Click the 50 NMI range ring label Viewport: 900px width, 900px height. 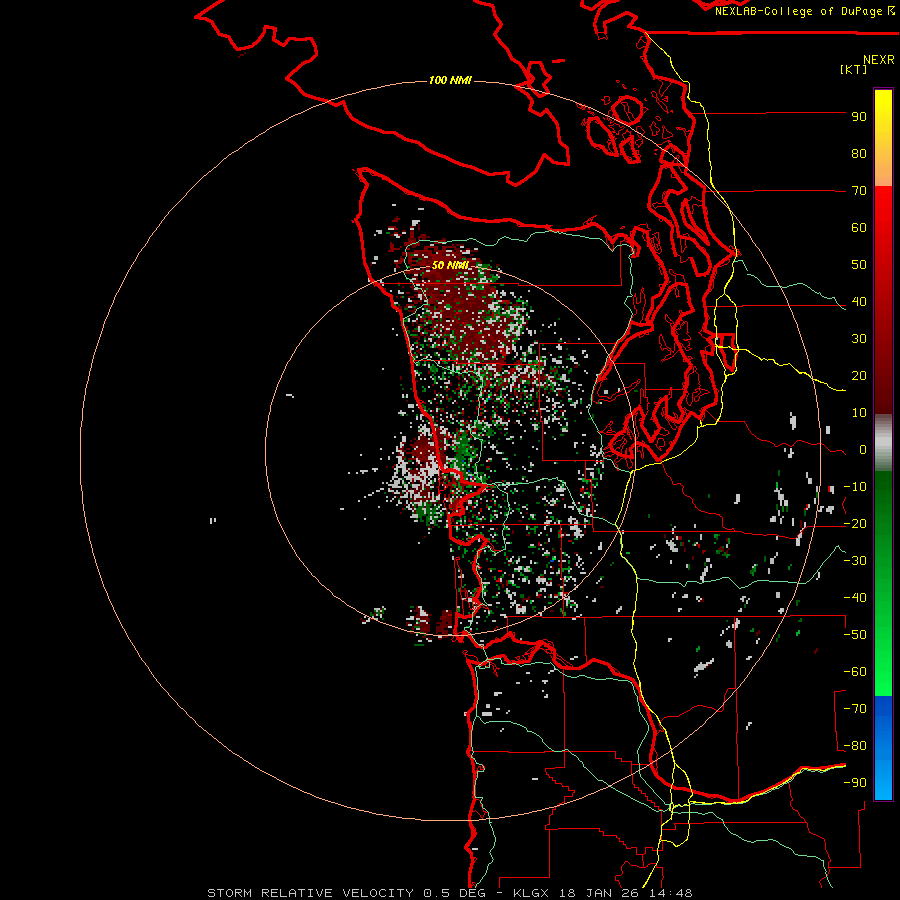pos(450,265)
